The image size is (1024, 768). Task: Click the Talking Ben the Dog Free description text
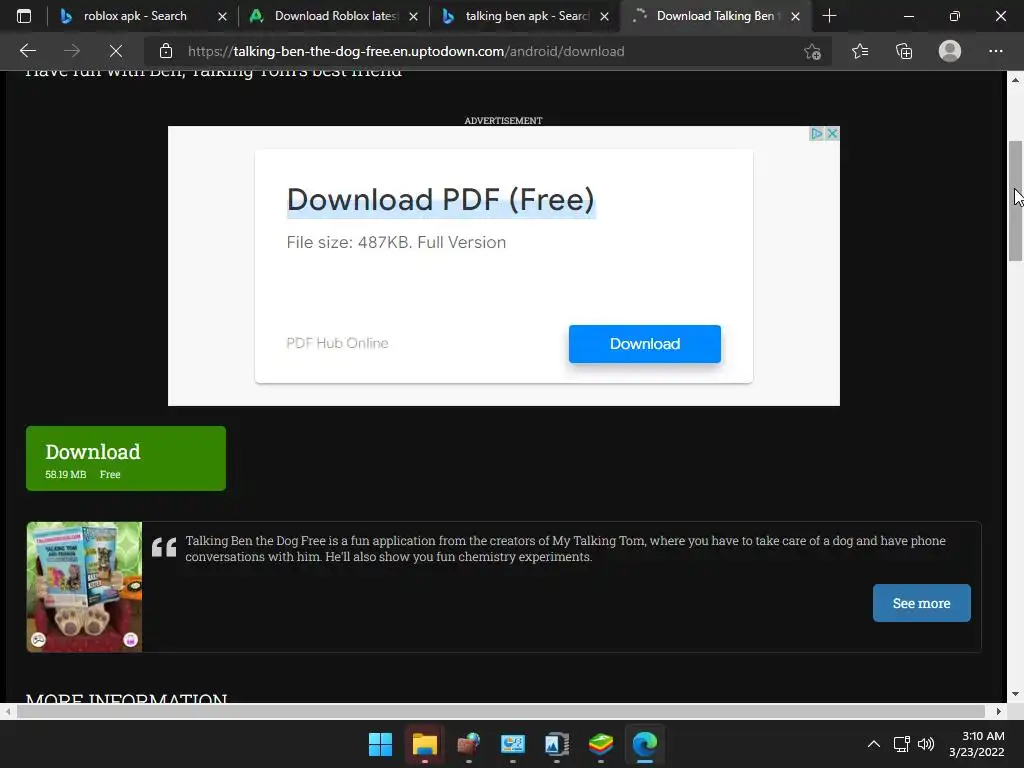(x=566, y=549)
